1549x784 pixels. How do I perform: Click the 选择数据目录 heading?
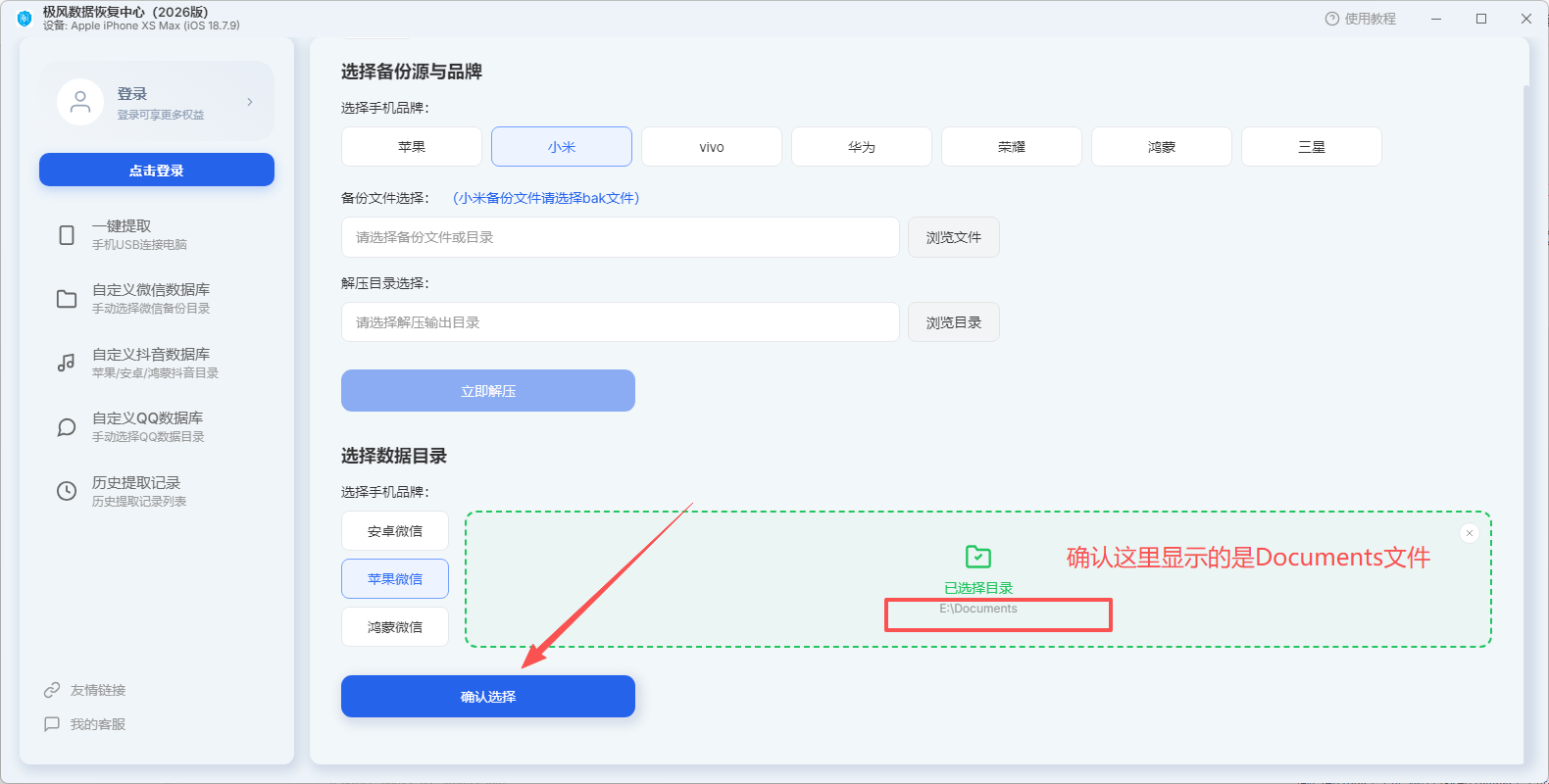tap(394, 456)
